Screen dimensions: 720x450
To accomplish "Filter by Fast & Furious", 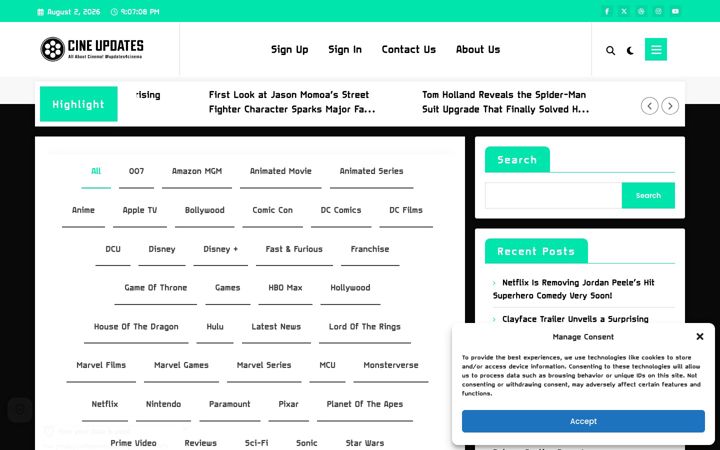I will coord(294,249).
